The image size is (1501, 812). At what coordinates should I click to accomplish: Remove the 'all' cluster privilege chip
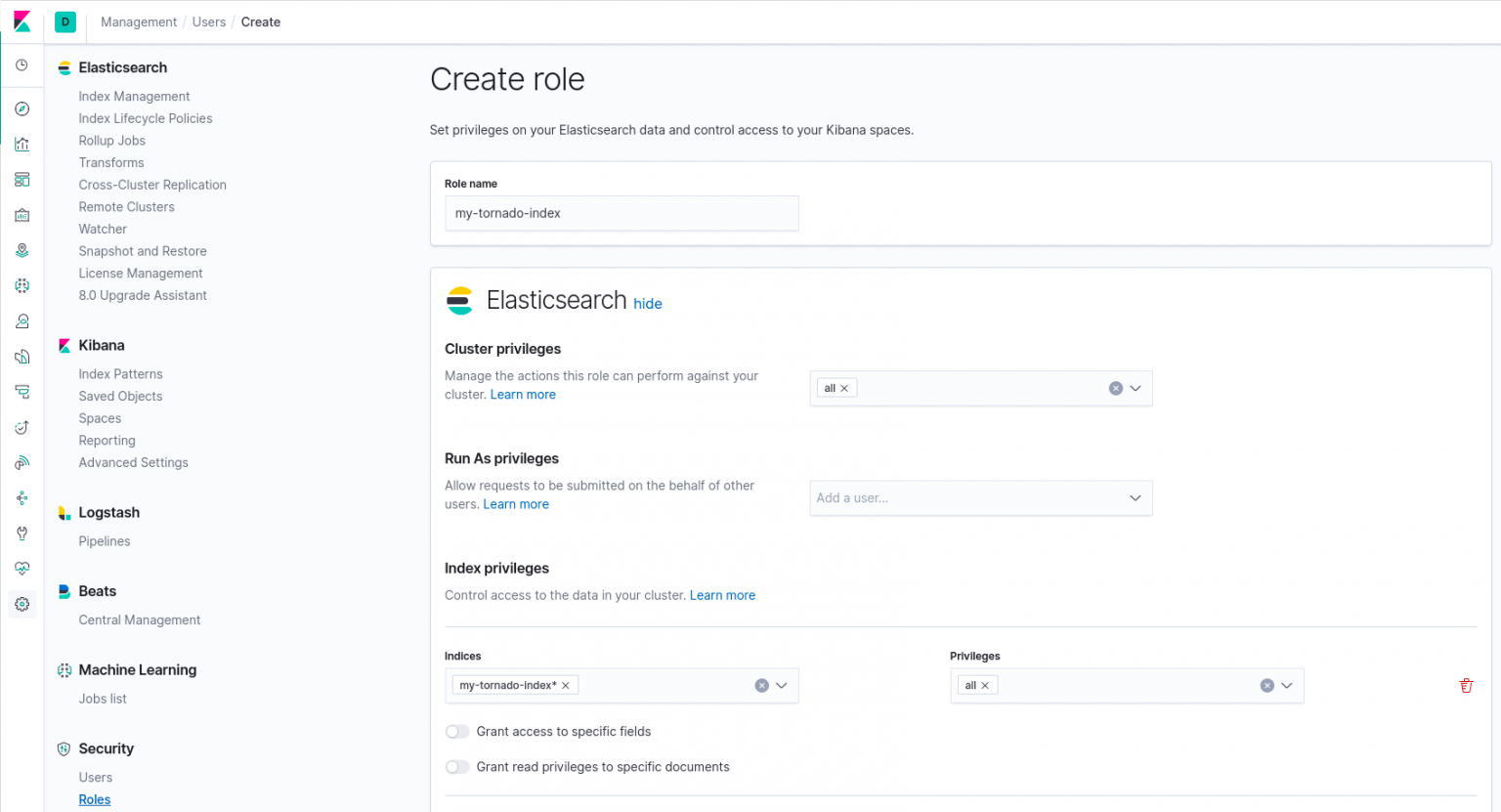click(844, 387)
